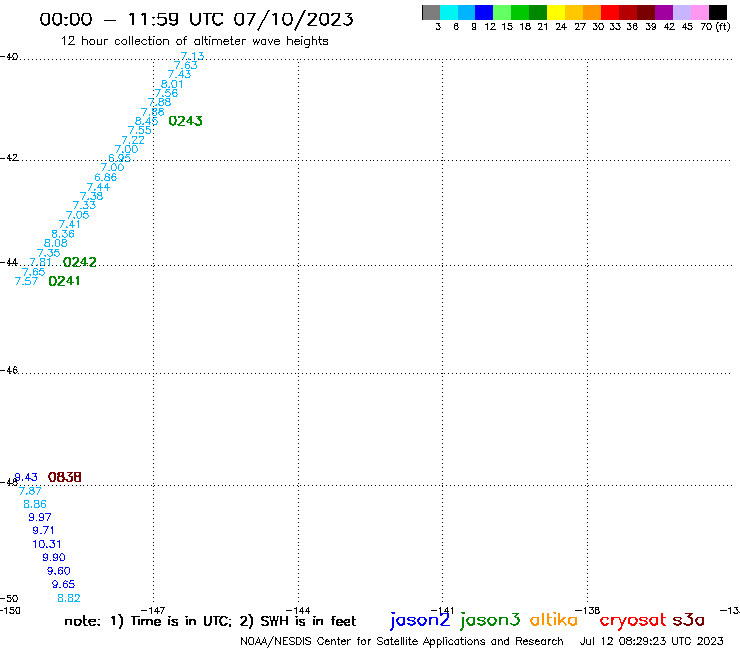This screenshot has height=650, width=740.
Task: Click the 0838 pass time label
Action: tap(65, 477)
